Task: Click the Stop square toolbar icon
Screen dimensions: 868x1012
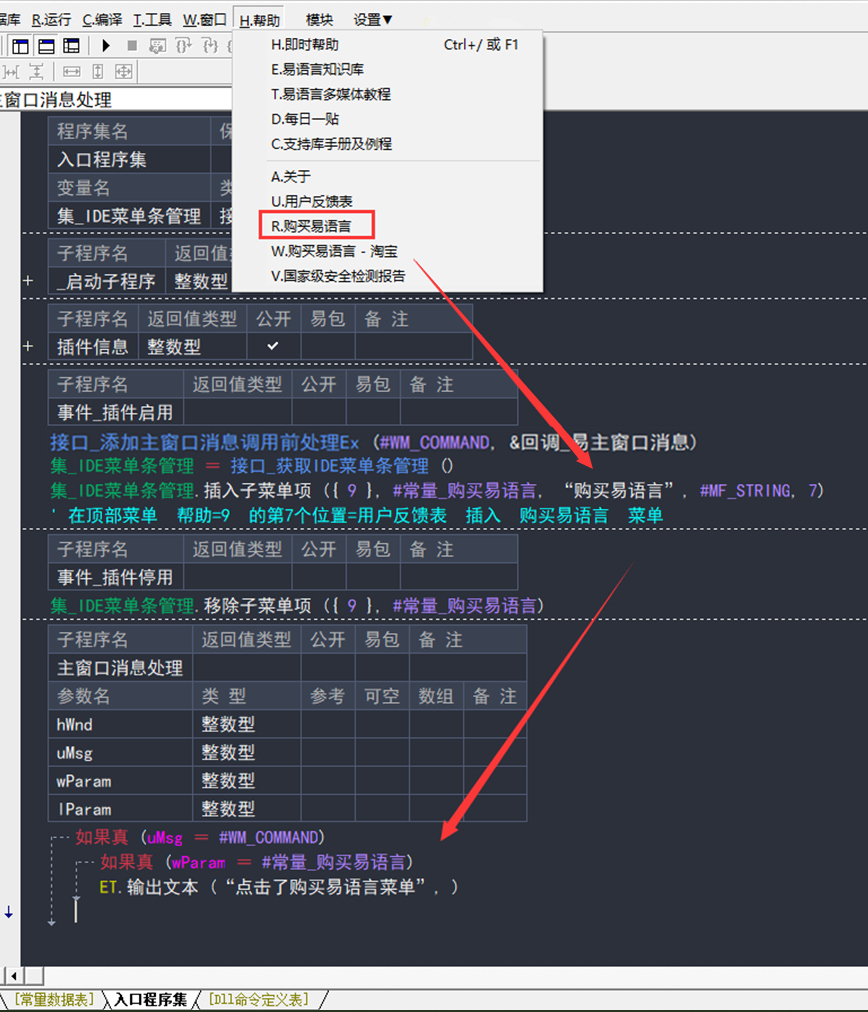Action: point(132,46)
